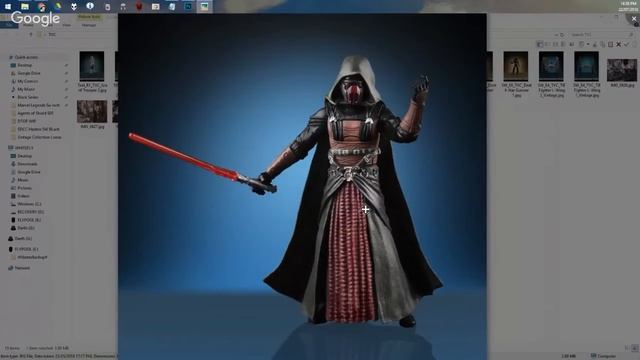Open the red icon in the taskbar

(139, 6)
